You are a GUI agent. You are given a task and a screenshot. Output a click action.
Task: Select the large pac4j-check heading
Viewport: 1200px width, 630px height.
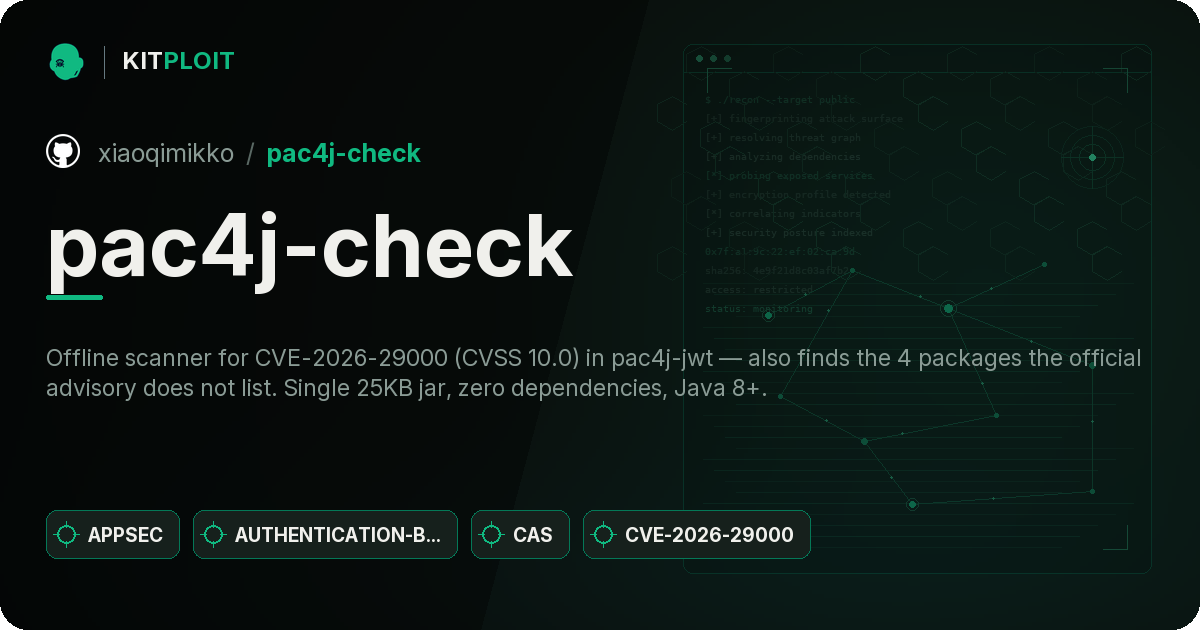pos(309,248)
